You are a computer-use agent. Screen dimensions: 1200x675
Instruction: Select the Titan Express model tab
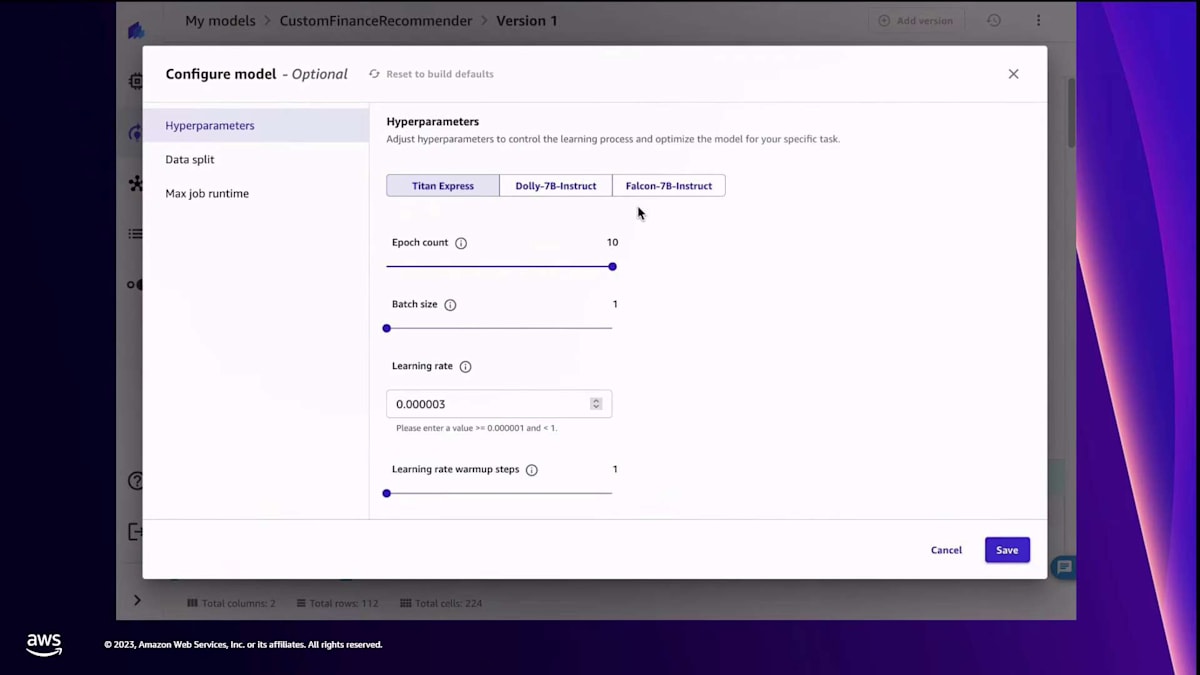(443, 186)
